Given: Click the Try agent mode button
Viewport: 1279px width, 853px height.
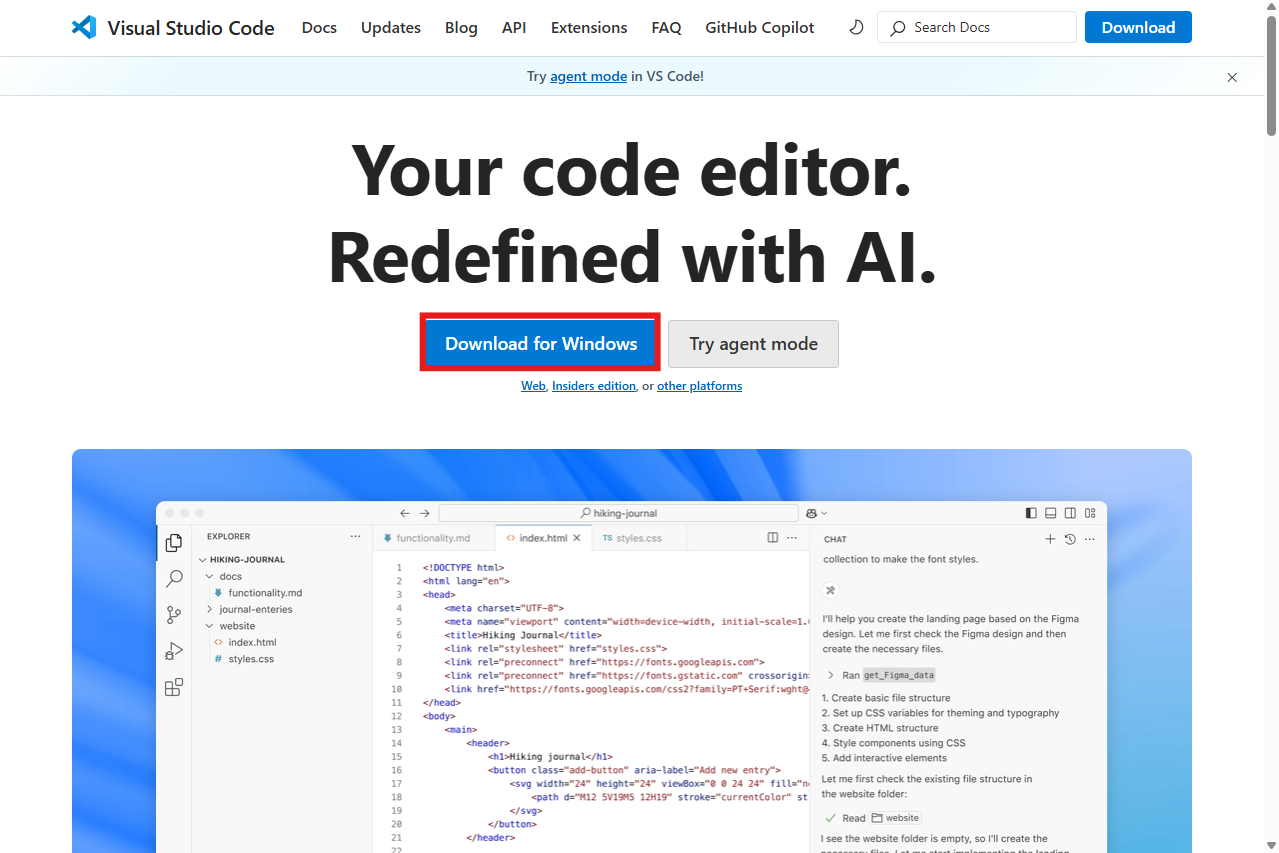Looking at the screenshot, I should point(754,344).
